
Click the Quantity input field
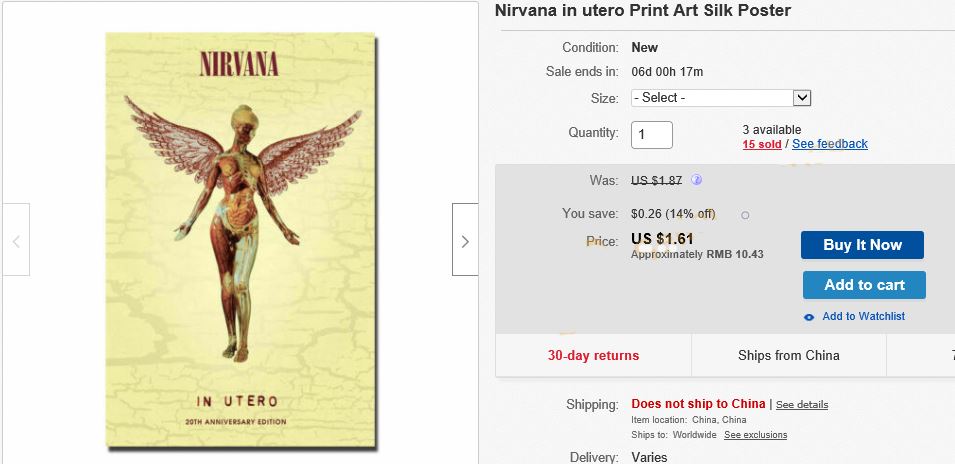click(652, 134)
